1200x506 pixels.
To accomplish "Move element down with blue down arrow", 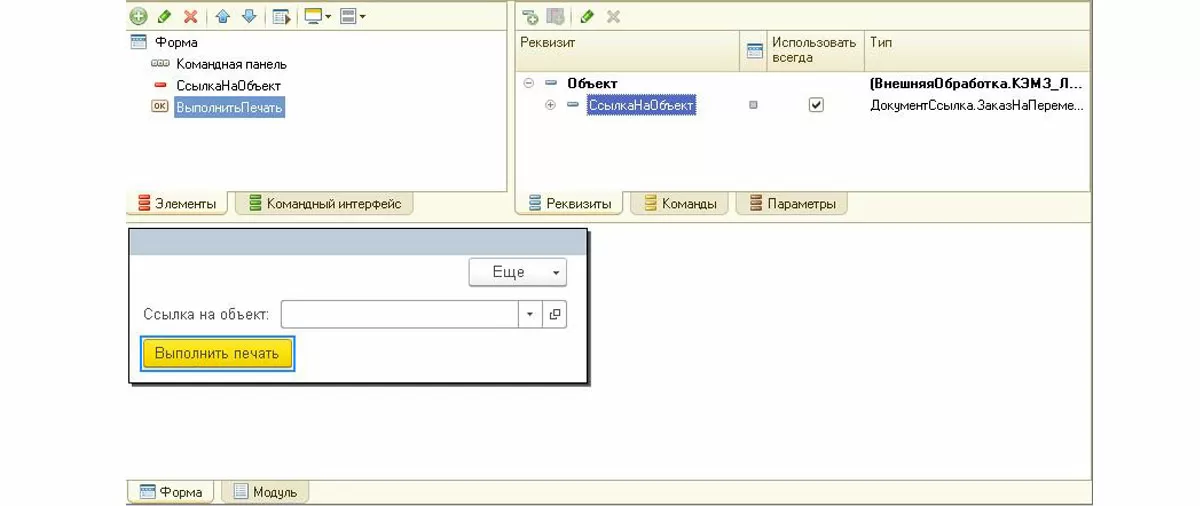I will point(249,17).
